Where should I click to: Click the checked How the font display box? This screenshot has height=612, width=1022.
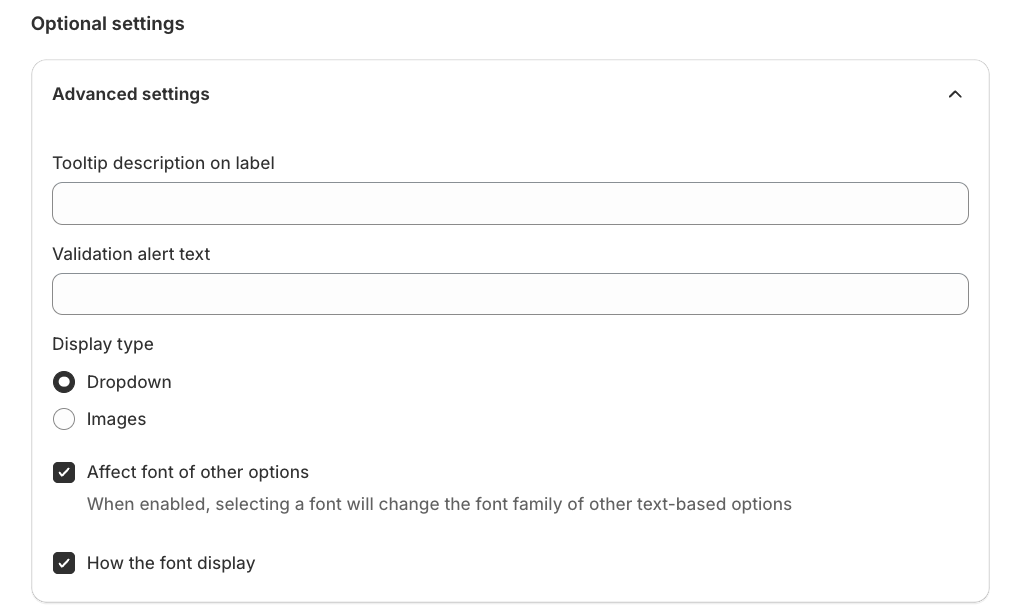(64, 563)
